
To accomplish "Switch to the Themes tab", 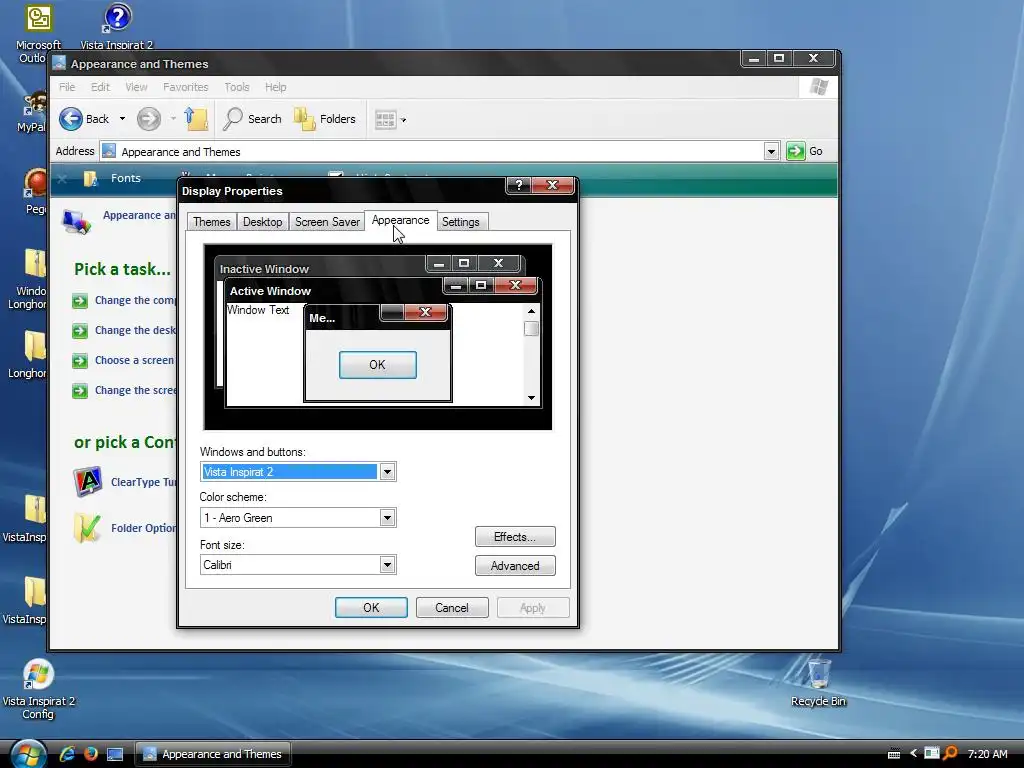I will tap(212, 222).
